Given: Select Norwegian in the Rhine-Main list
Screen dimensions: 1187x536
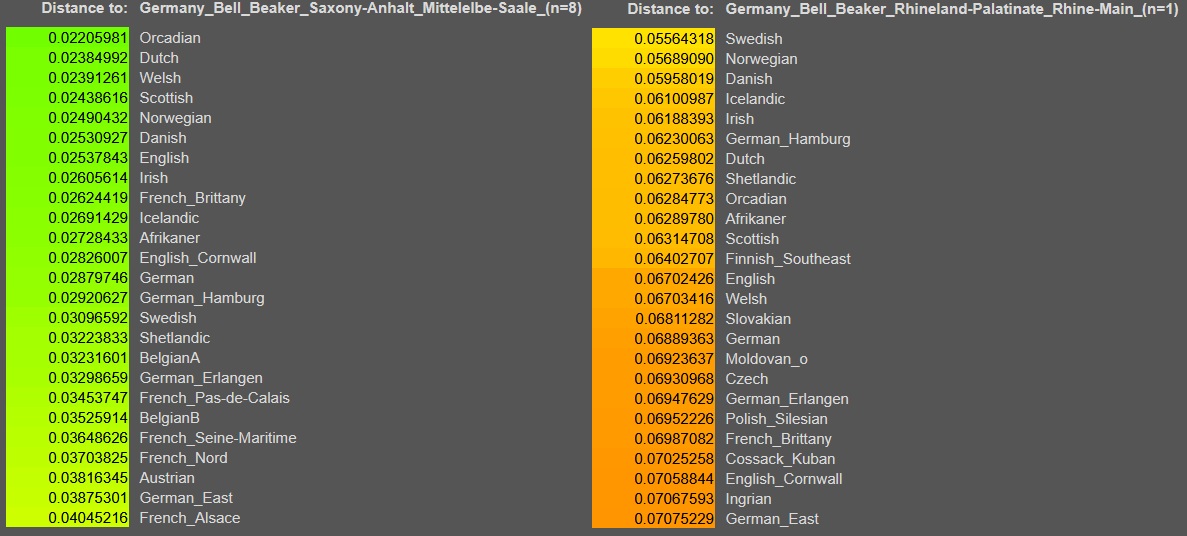Looking at the screenshot, I should [762, 59].
